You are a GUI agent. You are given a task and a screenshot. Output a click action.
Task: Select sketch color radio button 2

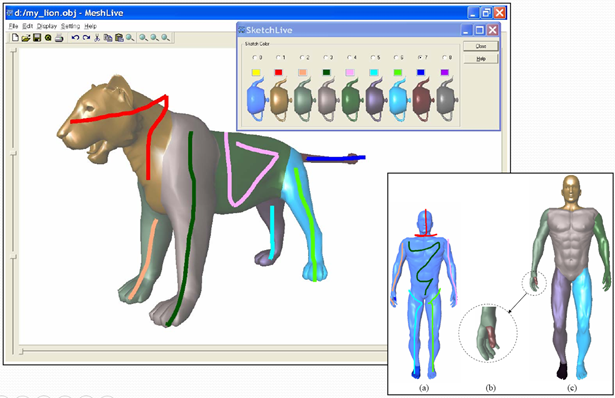coord(304,57)
